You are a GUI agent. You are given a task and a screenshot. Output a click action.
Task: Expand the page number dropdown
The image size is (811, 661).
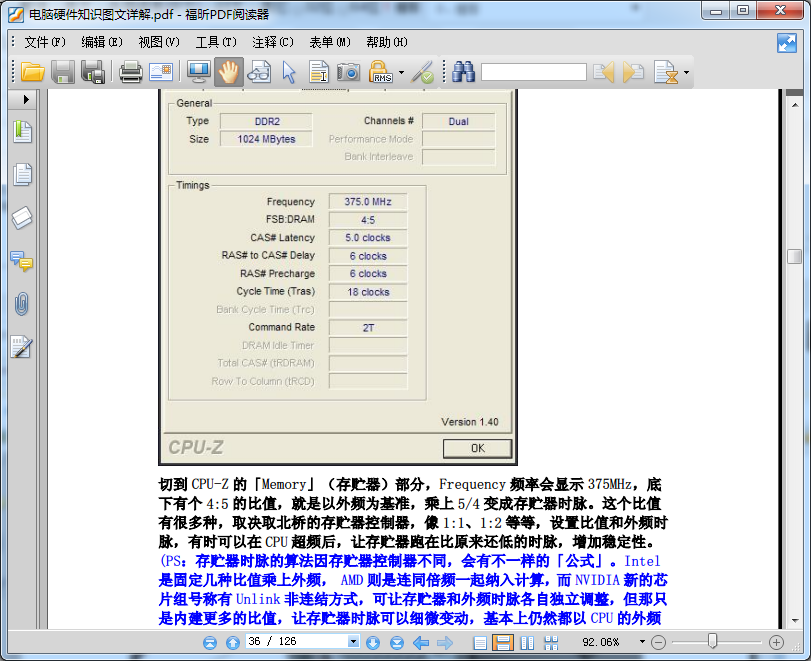(353, 641)
